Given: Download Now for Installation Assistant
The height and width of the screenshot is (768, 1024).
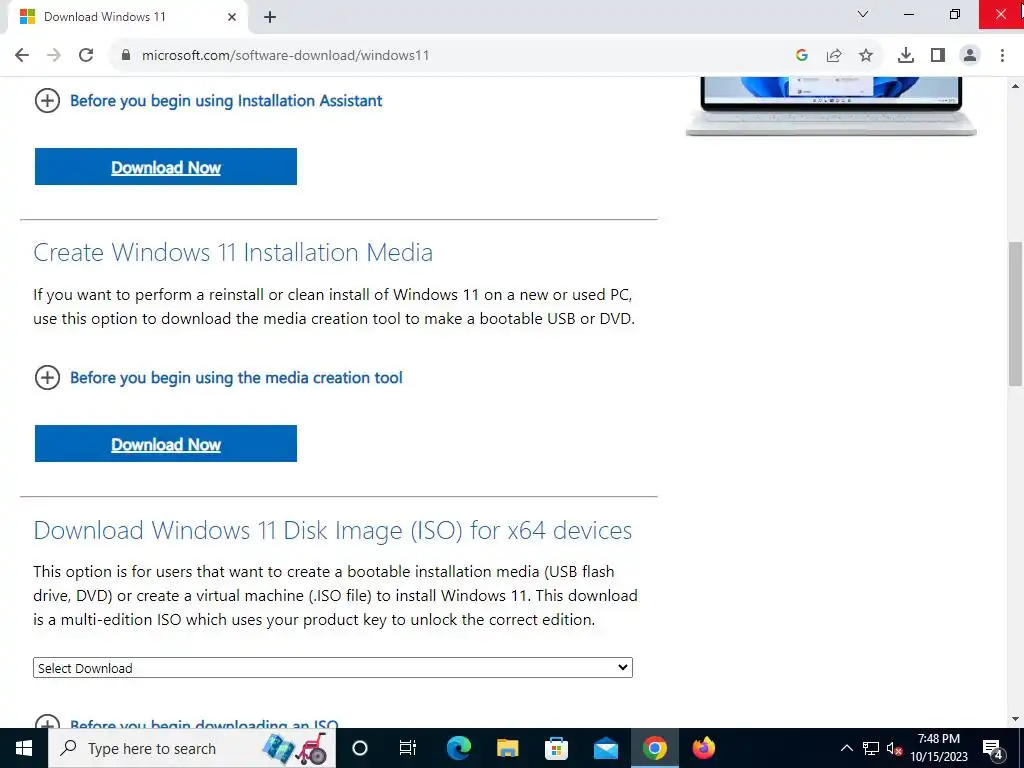Looking at the screenshot, I should coord(166,167).
